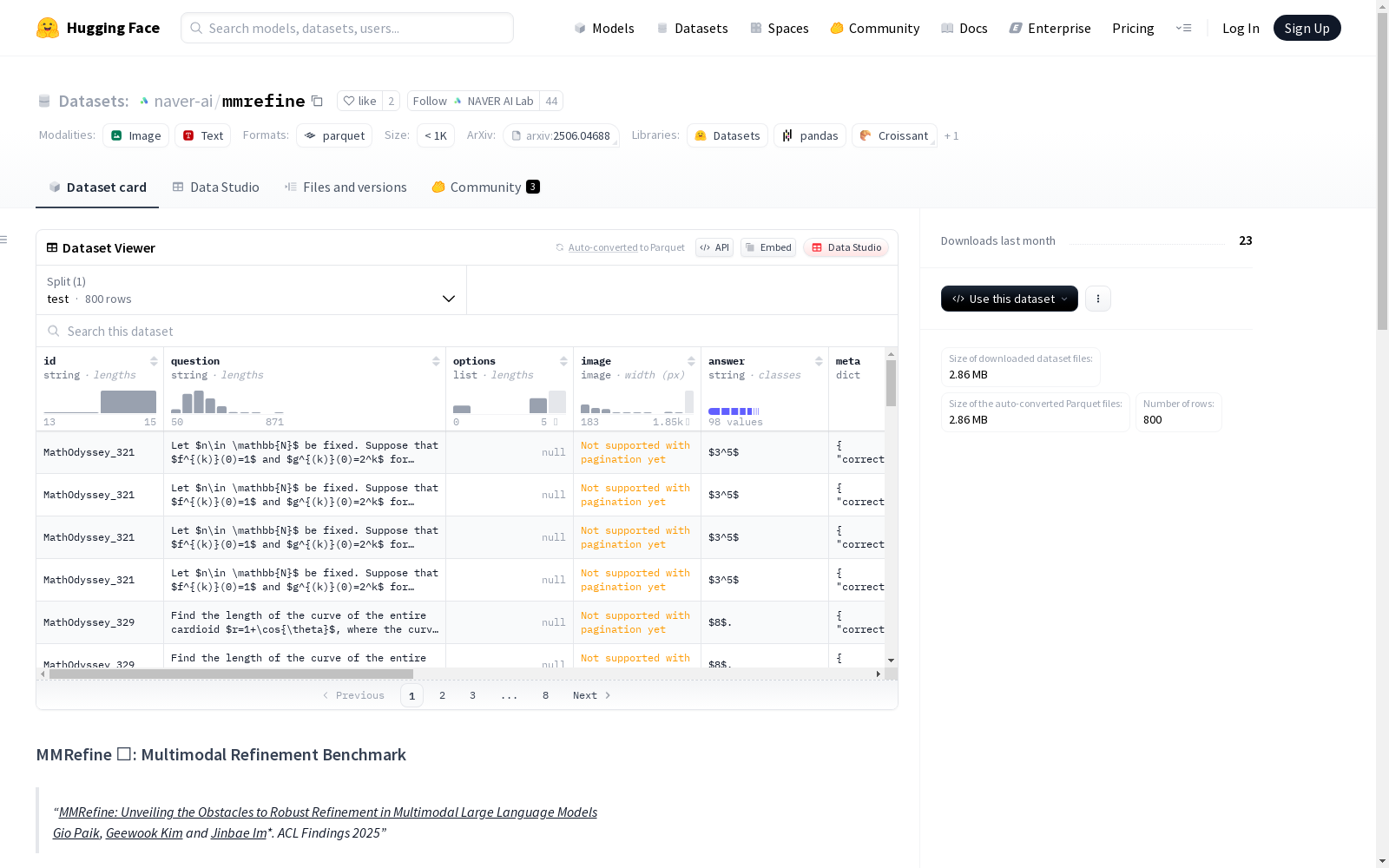Click the three-dot more options button
Viewport: 1389px width, 868px height.
click(1098, 299)
